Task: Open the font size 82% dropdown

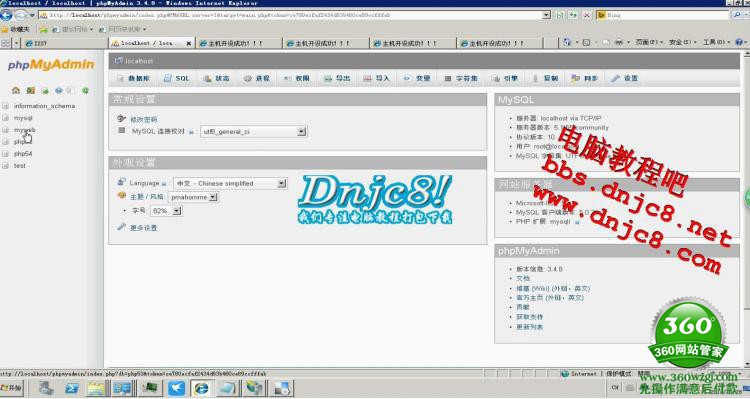Action: [166, 211]
